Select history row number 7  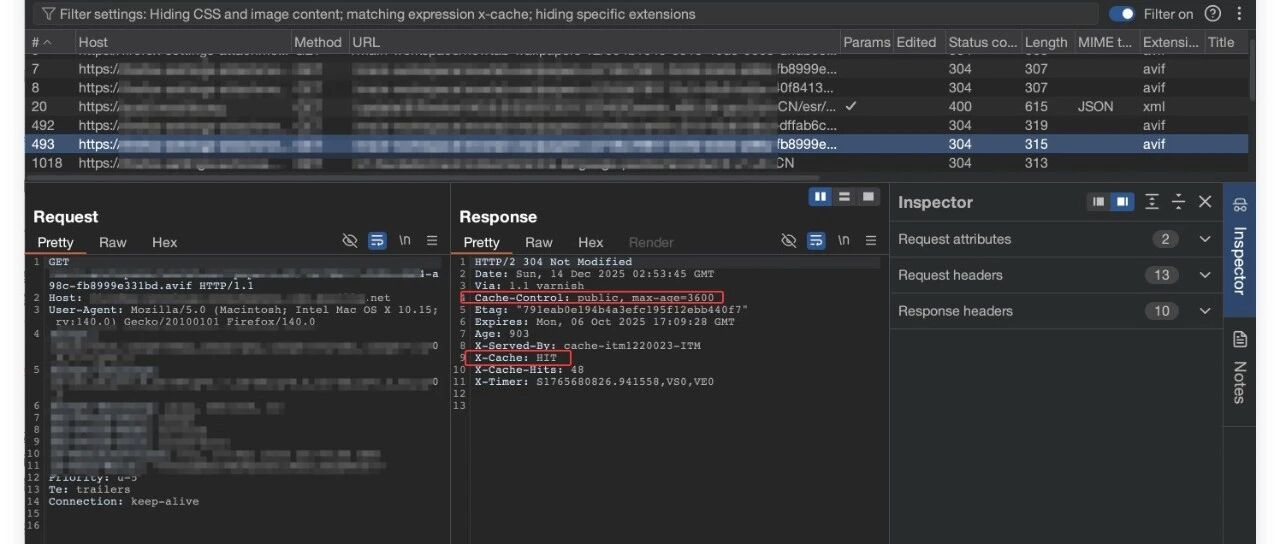(638, 69)
